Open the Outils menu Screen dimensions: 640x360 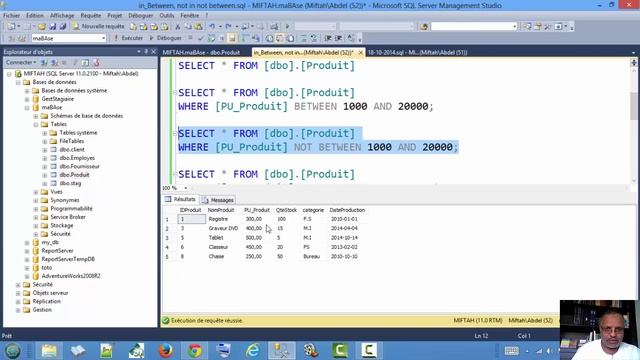point(167,16)
